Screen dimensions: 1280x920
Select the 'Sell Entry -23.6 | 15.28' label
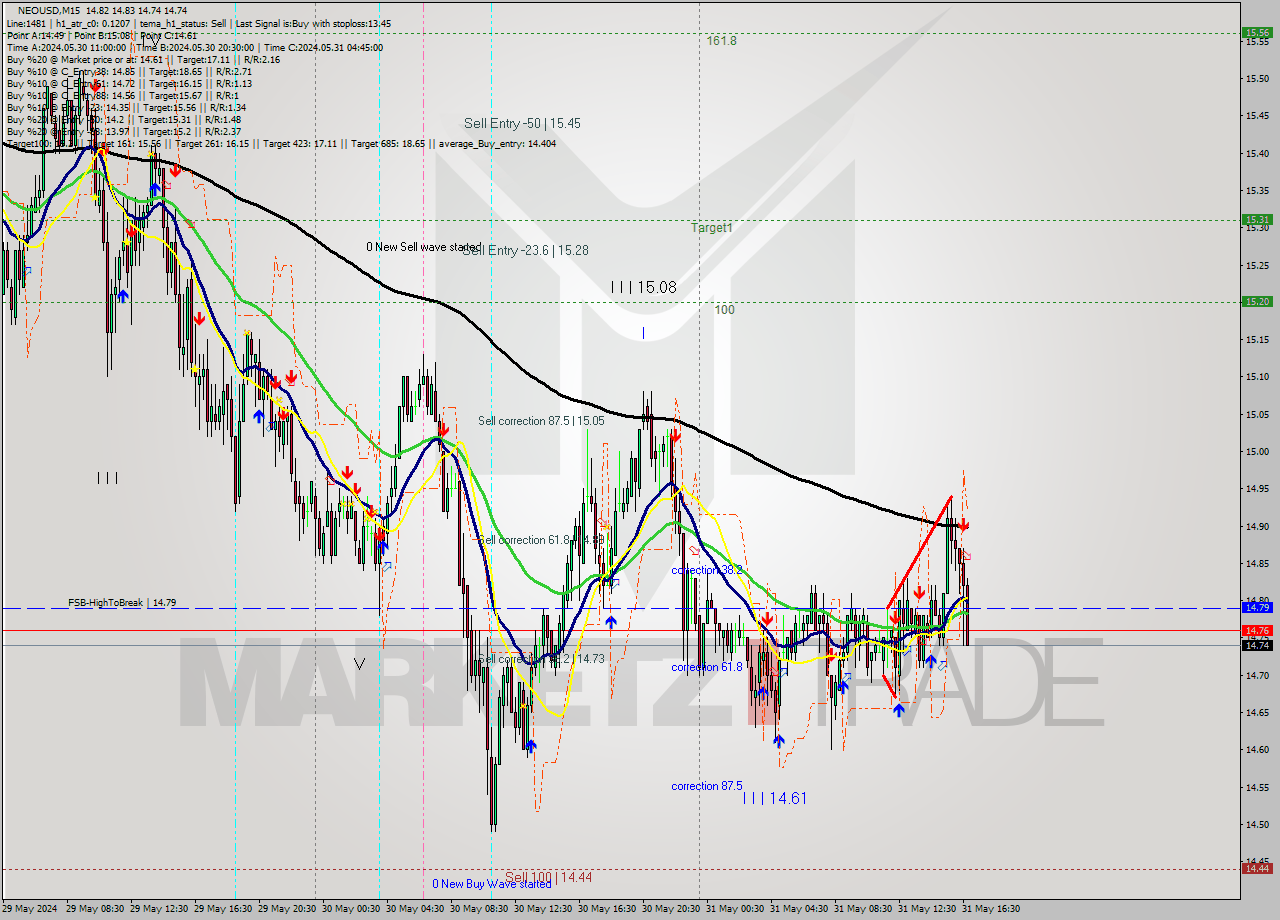525,250
